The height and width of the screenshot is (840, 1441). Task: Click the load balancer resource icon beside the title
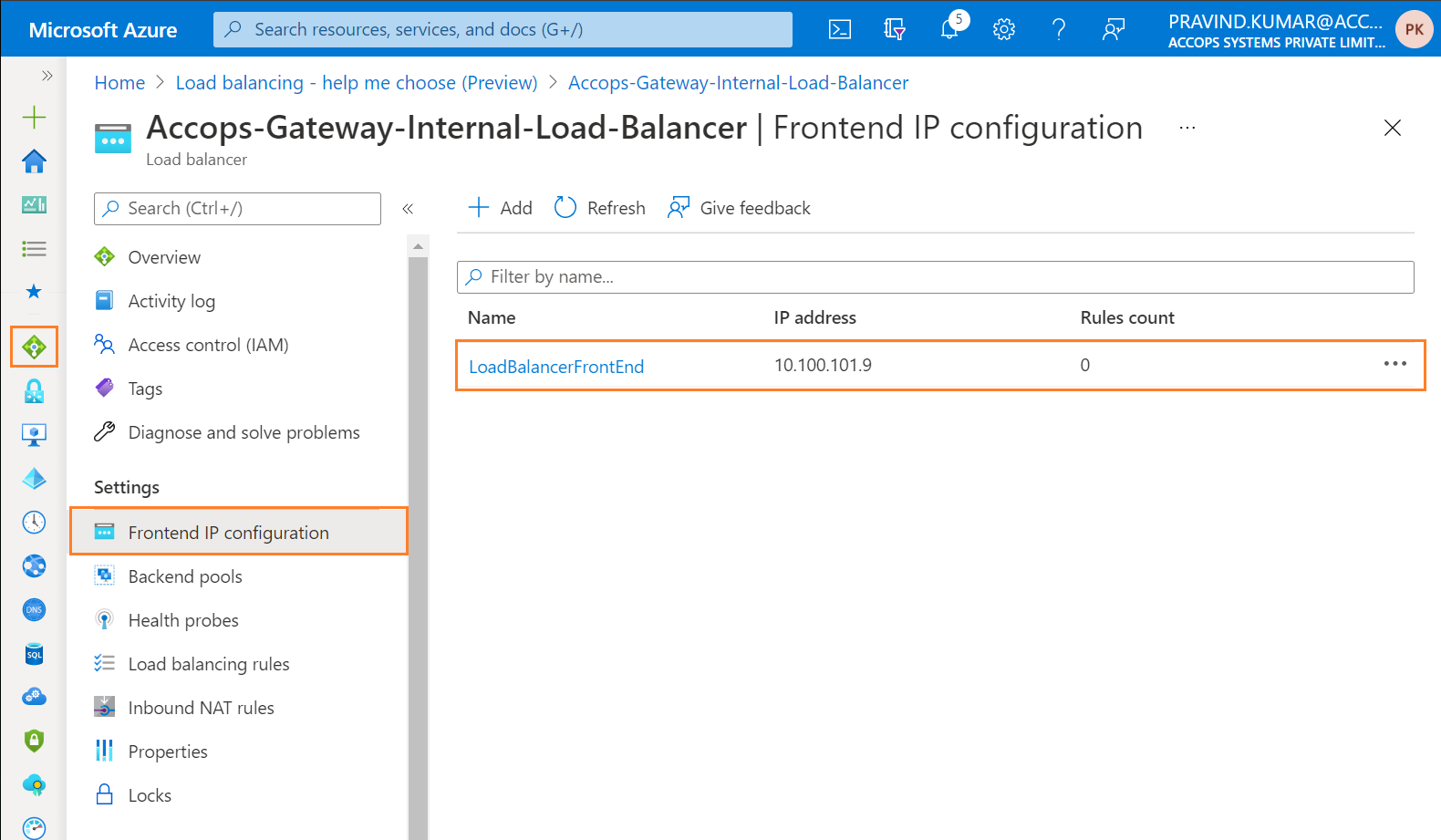pos(113,140)
